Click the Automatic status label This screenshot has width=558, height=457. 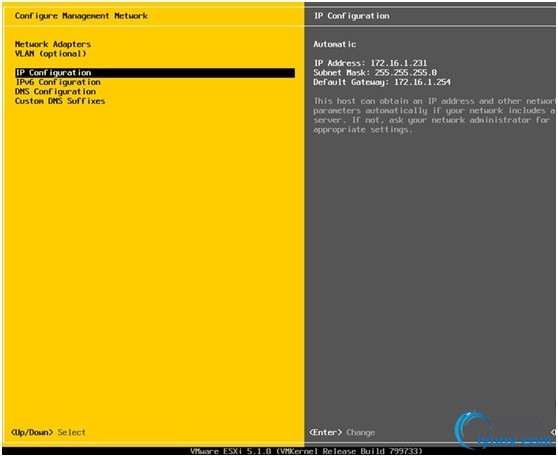click(x=335, y=44)
